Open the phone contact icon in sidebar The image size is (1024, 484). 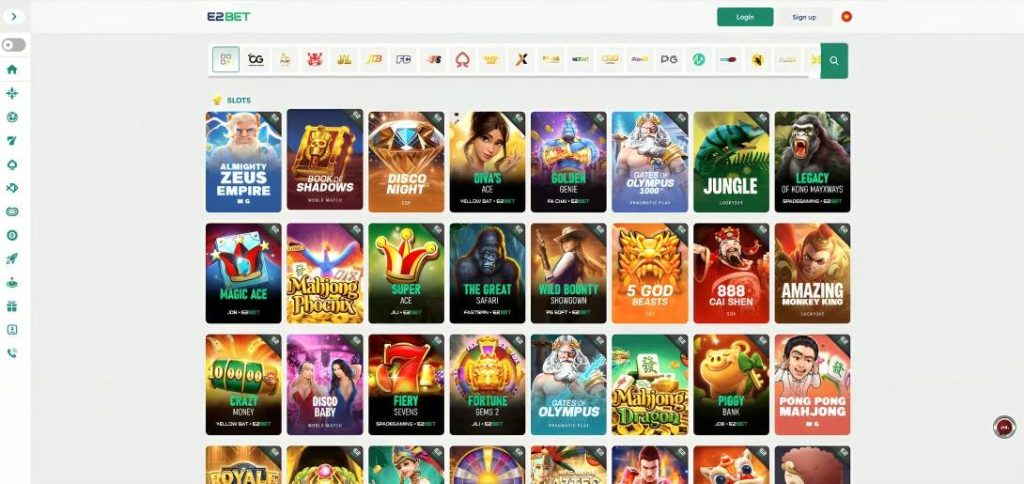click(12, 353)
